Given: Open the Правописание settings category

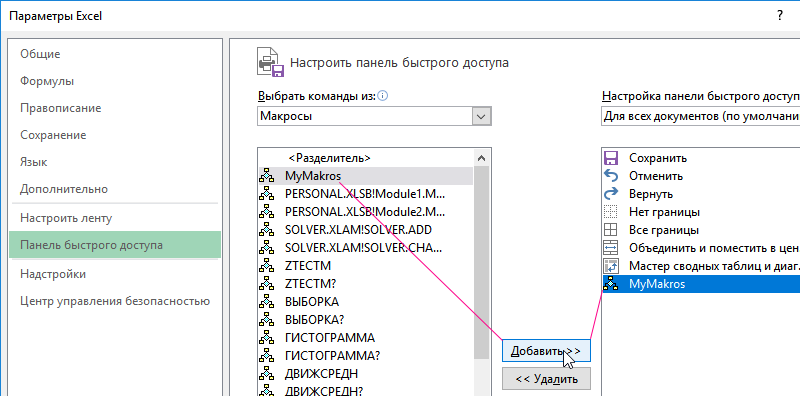Looking at the screenshot, I should click(x=61, y=108).
